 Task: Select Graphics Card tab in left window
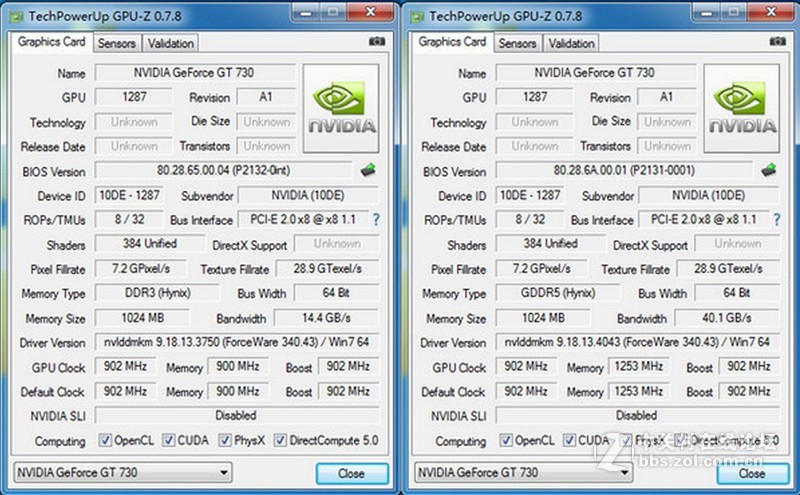(x=51, y=42)
